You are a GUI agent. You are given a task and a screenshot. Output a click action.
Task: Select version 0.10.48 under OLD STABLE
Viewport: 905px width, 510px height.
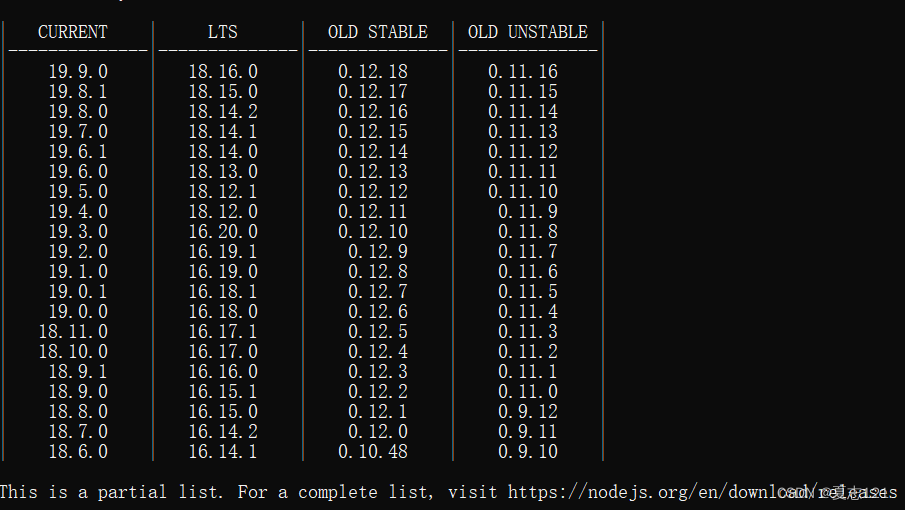[373, 452]
